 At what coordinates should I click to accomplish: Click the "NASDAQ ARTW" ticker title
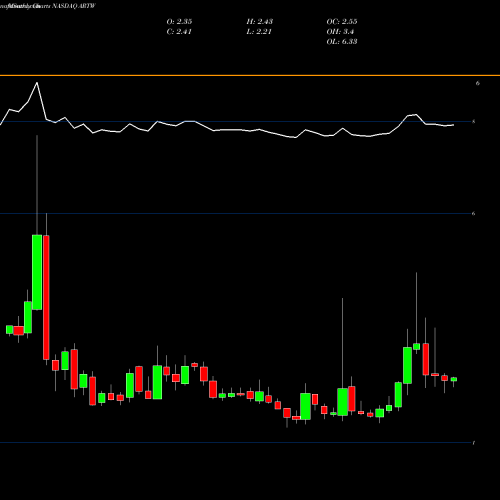74,6
